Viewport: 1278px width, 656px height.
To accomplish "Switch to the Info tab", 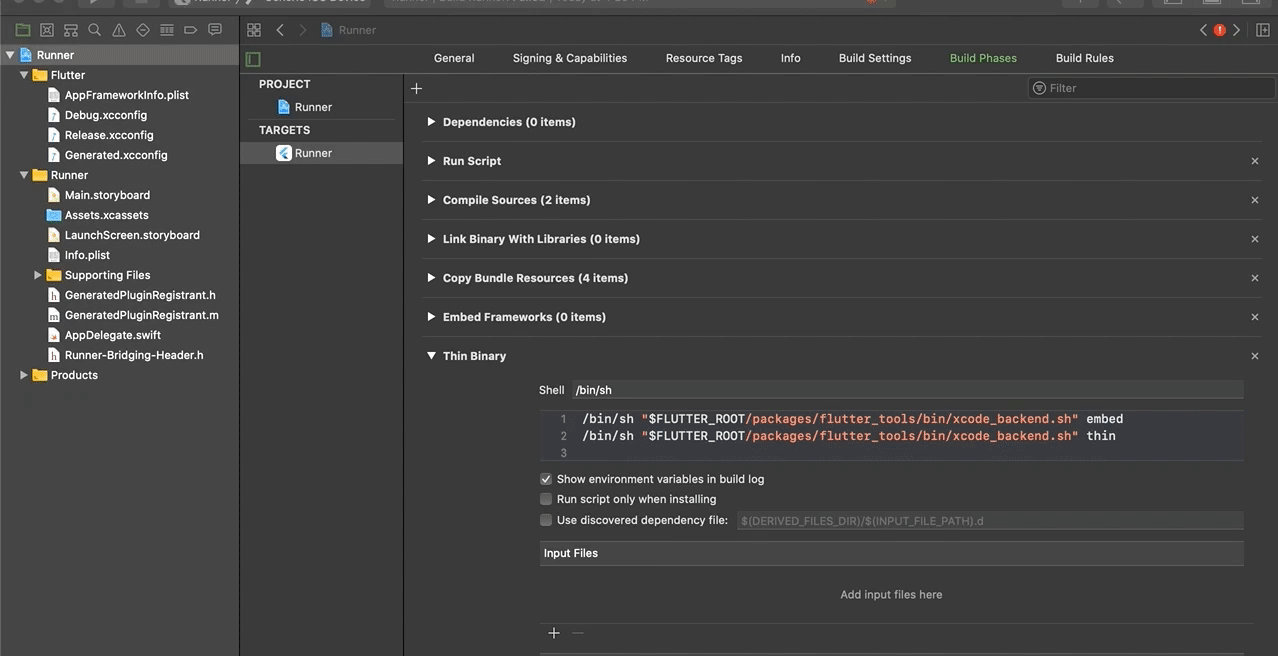I will coord(790,58).
